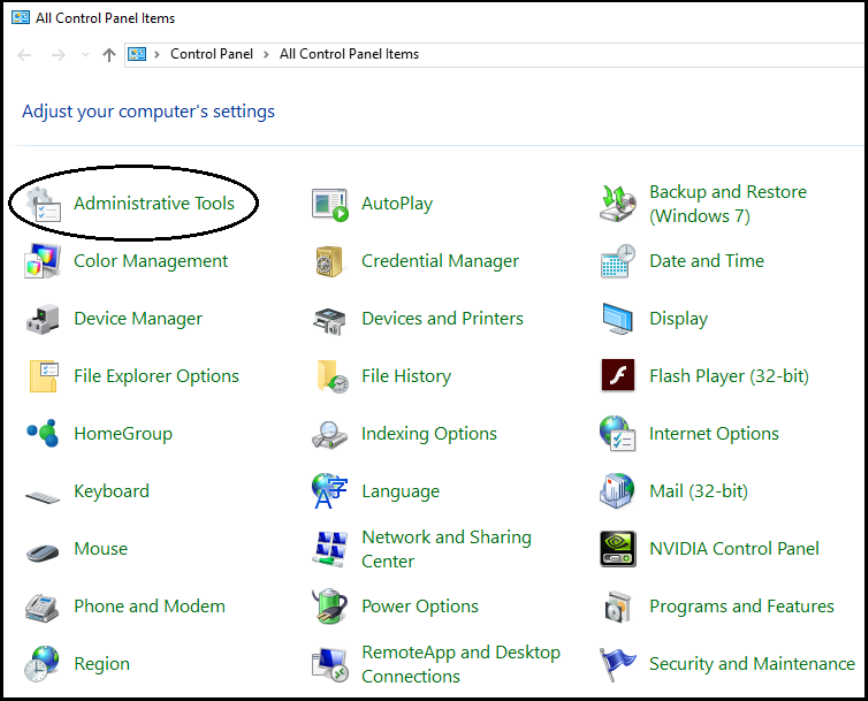
Task: Select the Internet Options link
Action: pos(714,434)
